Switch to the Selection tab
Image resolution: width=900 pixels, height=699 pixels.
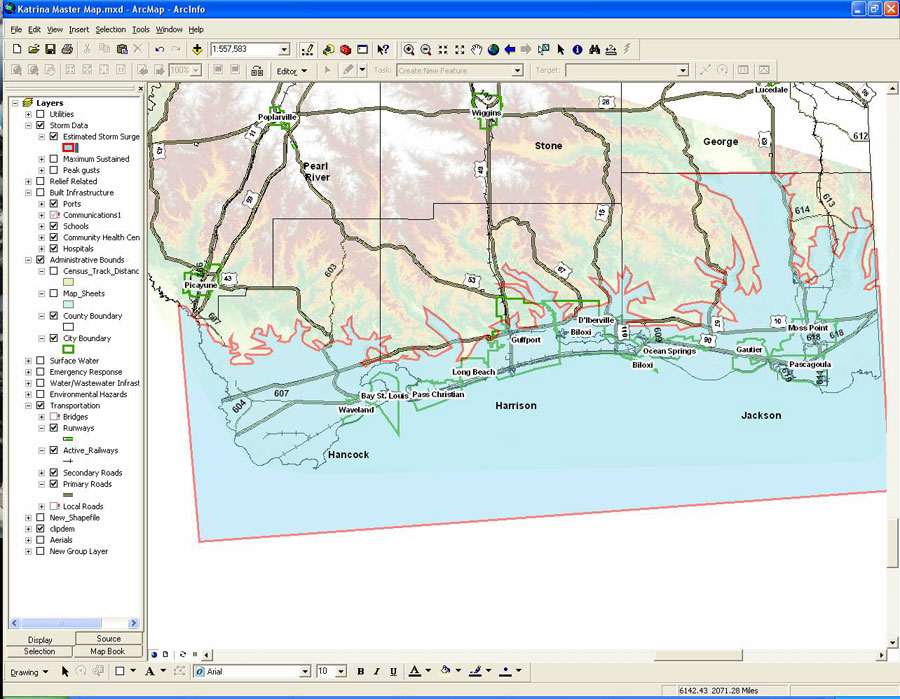click(40, 651)
